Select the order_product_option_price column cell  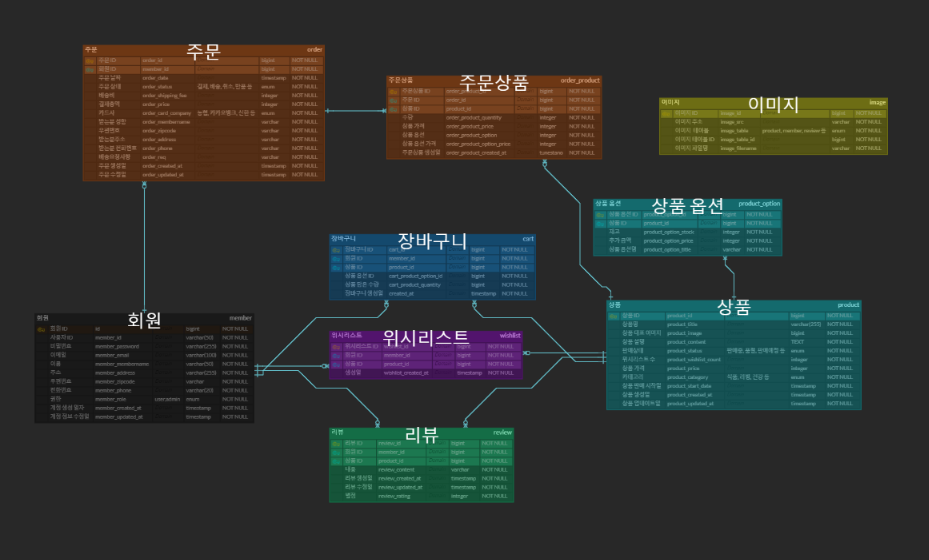coord(478,144)
